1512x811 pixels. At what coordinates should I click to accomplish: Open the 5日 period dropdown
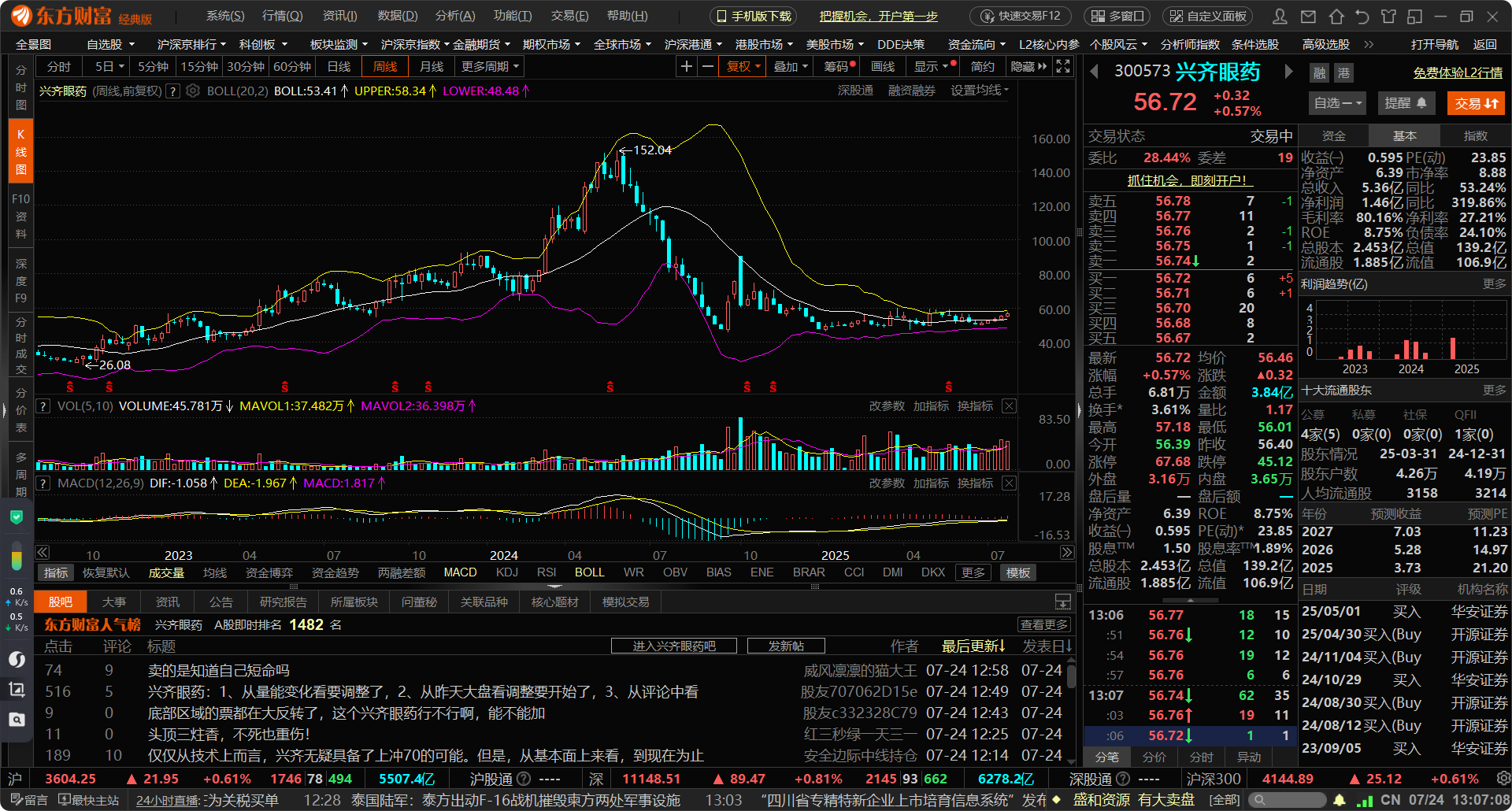[x=109, y=66]
